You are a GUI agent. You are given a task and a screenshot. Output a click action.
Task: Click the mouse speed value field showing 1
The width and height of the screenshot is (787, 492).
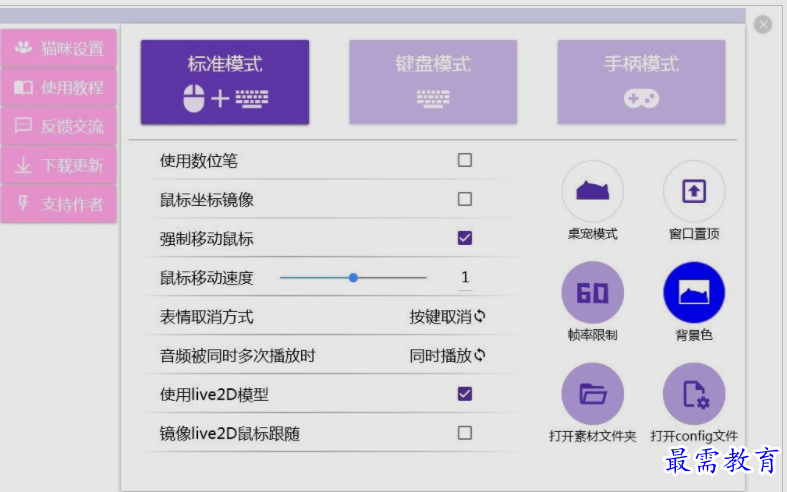pyautogui.click(x=465, y=277)
